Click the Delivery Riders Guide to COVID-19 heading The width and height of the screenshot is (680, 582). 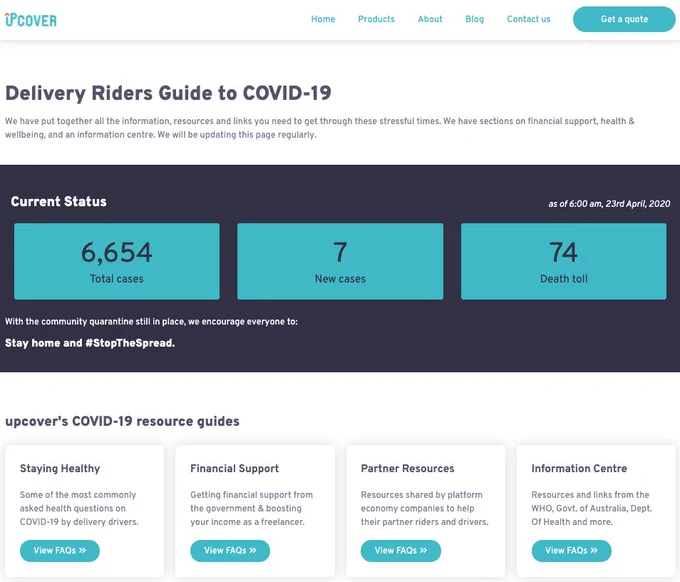[168, 93]
